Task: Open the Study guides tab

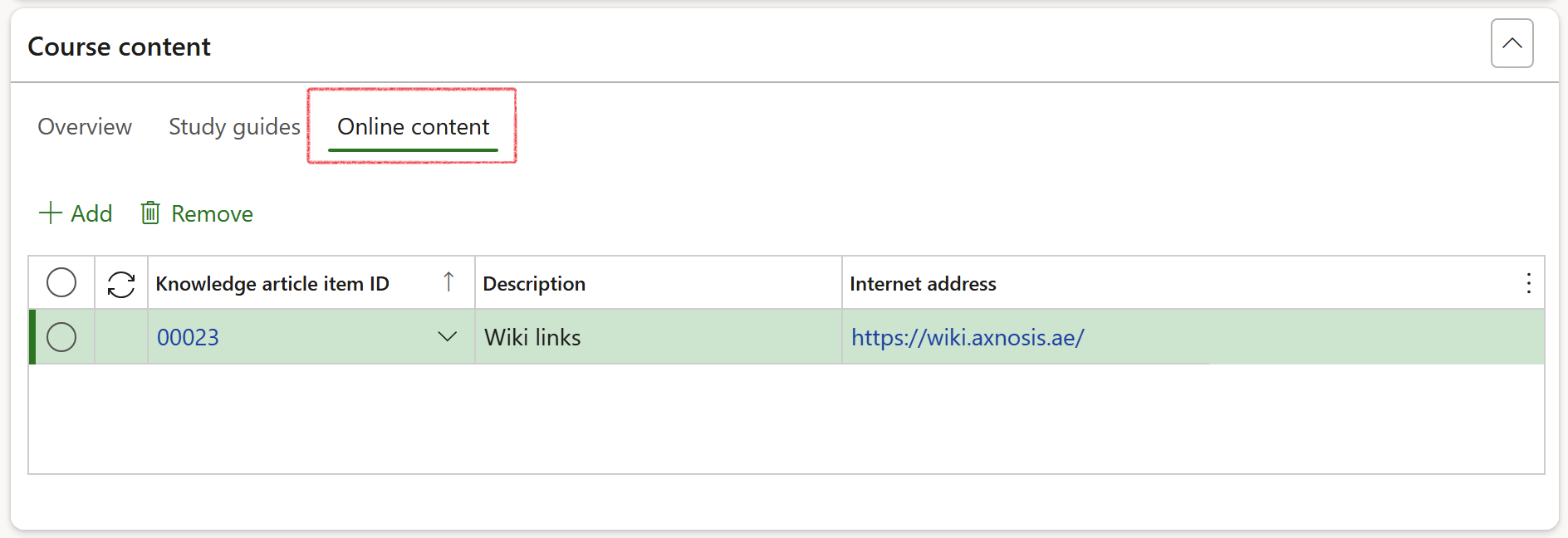Action: click(234, 127)
